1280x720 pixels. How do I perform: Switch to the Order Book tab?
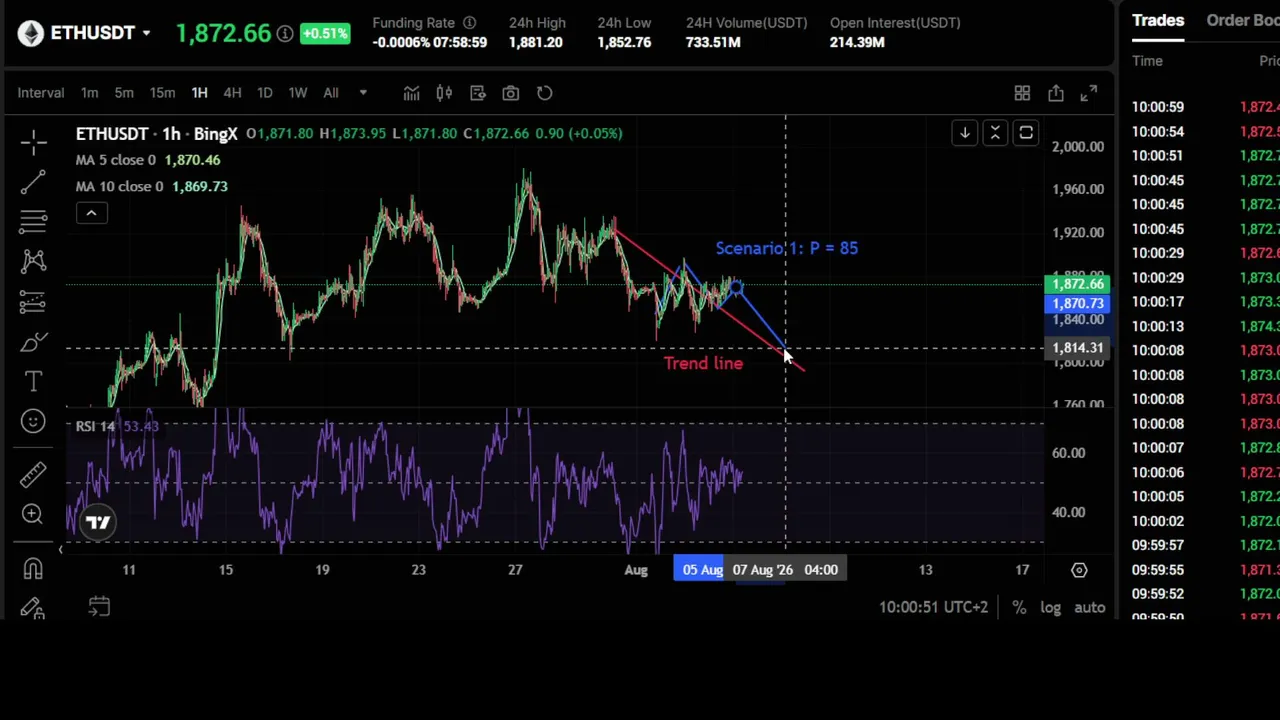pyautogui.click(x=1243, y=20)
